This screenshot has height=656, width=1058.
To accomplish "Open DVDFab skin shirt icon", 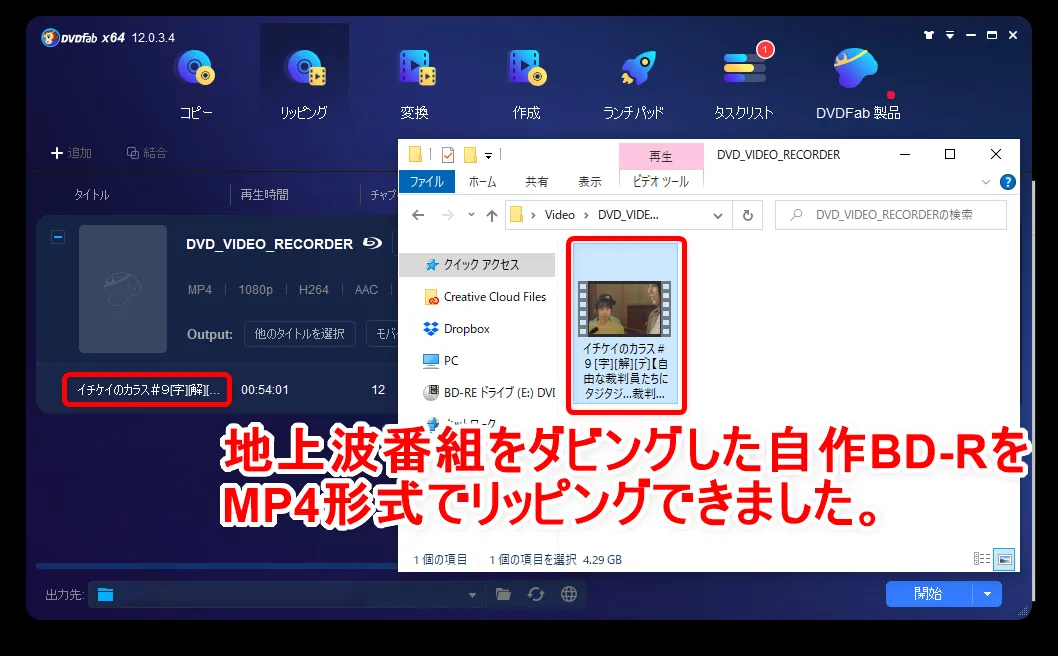I will click(929, 35).
